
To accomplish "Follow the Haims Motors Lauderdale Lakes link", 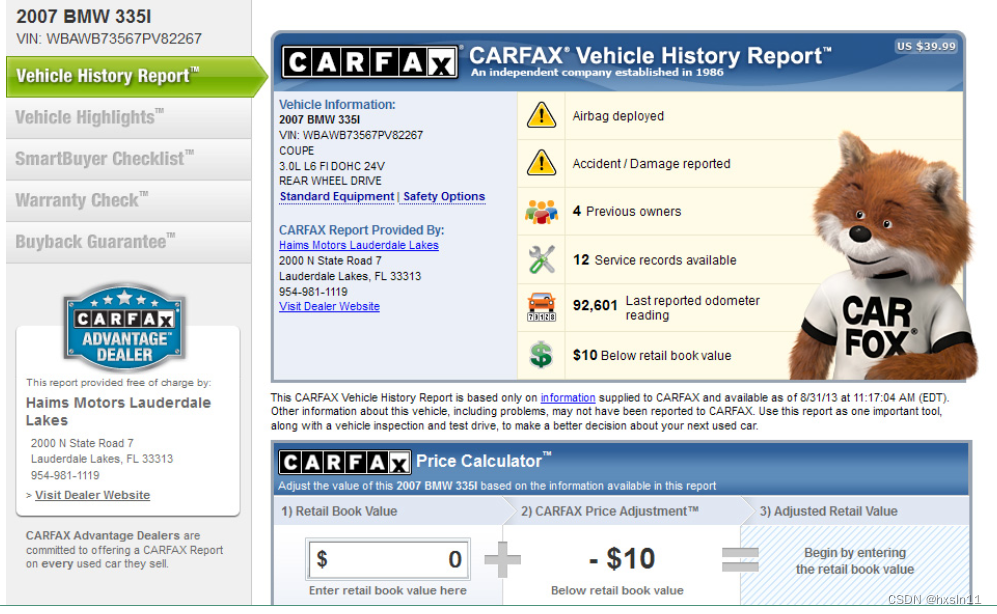I will click(x=359, y=245).
